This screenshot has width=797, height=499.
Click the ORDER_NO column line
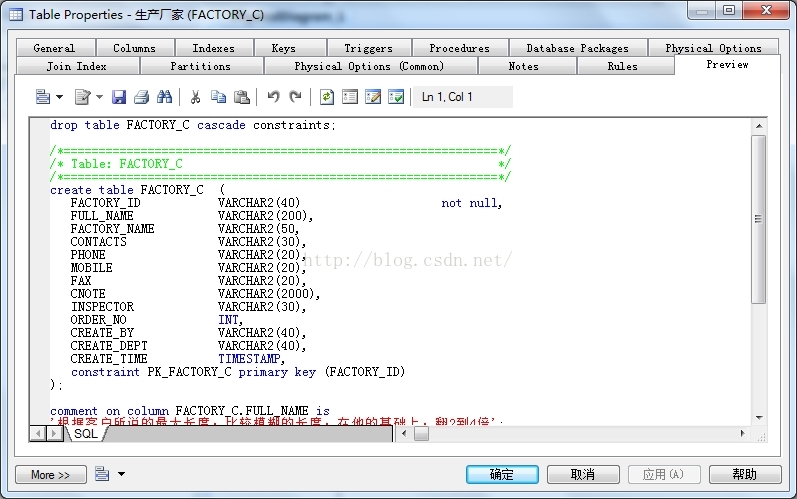point(157,320)
